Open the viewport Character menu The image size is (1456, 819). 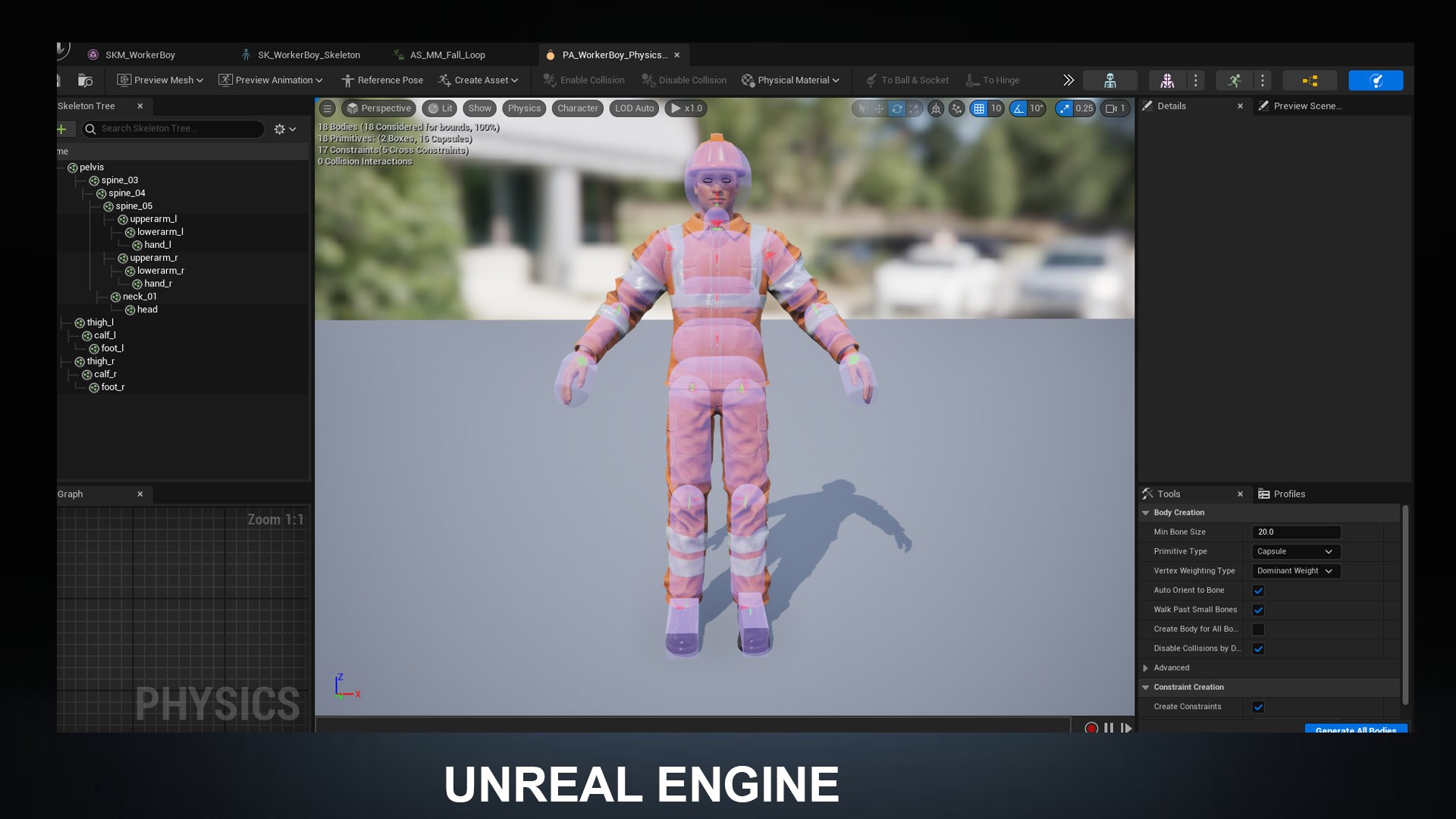point(578,108)
